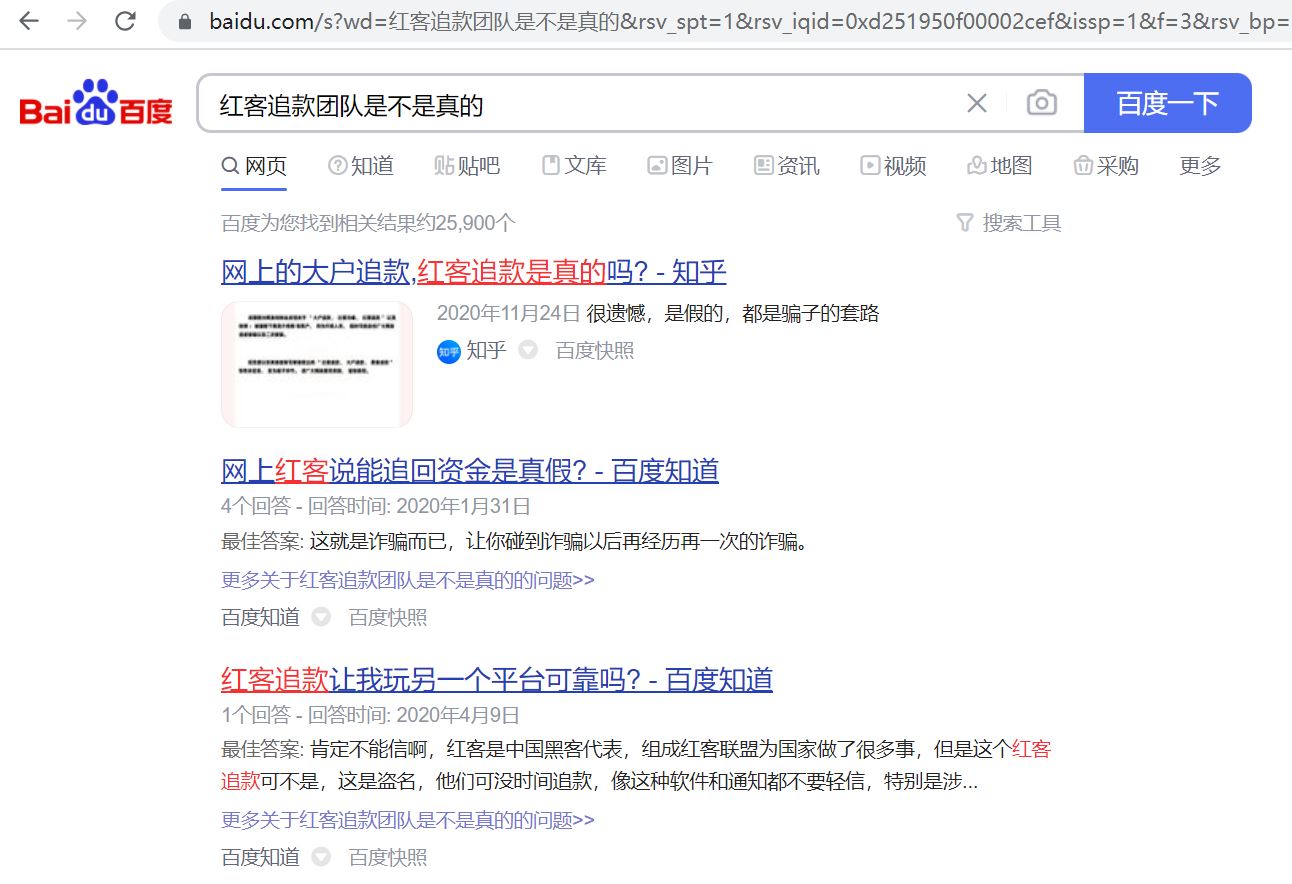Go back using the browser back arrow

[x=29, y=20]
